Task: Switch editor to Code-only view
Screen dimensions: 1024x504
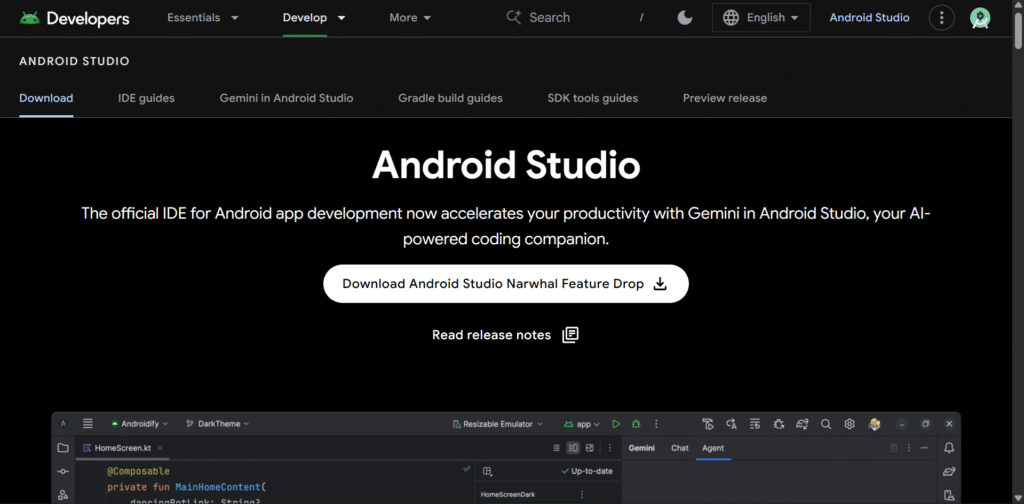Action: [556, 448]
